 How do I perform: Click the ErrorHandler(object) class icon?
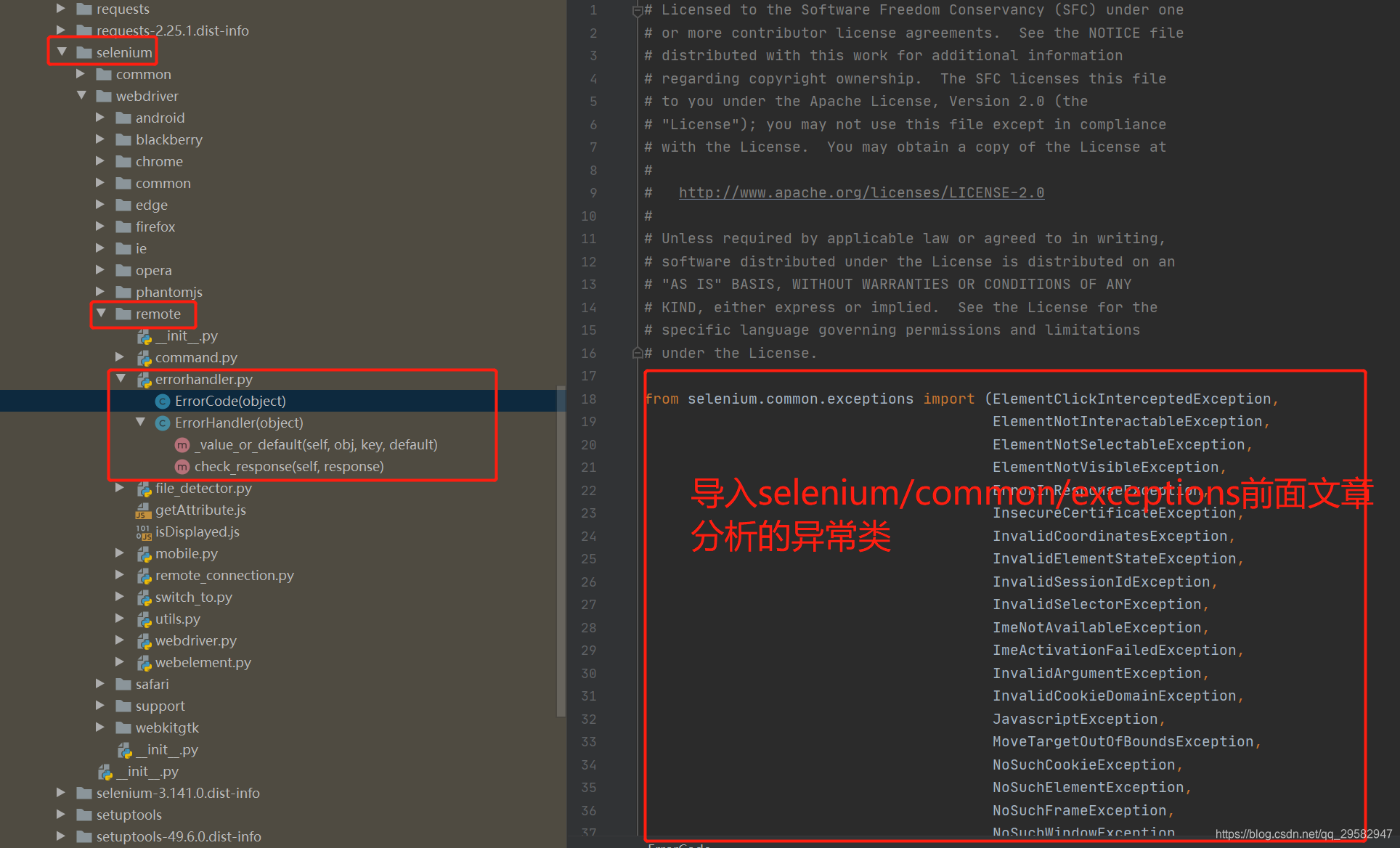coord(163,423)
